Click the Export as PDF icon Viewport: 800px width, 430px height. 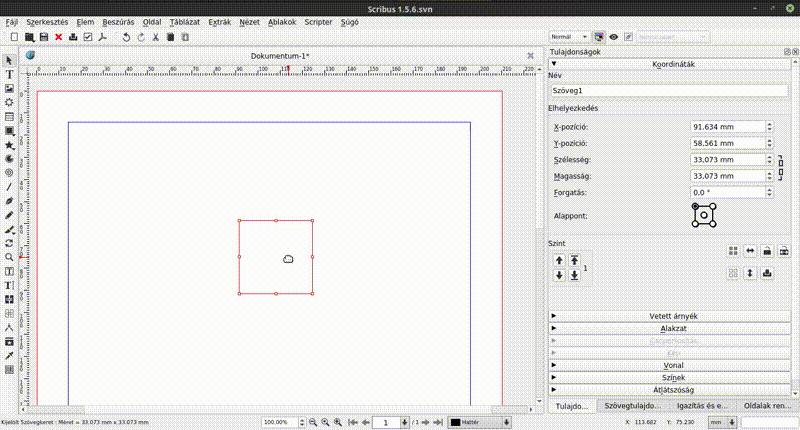103,37
